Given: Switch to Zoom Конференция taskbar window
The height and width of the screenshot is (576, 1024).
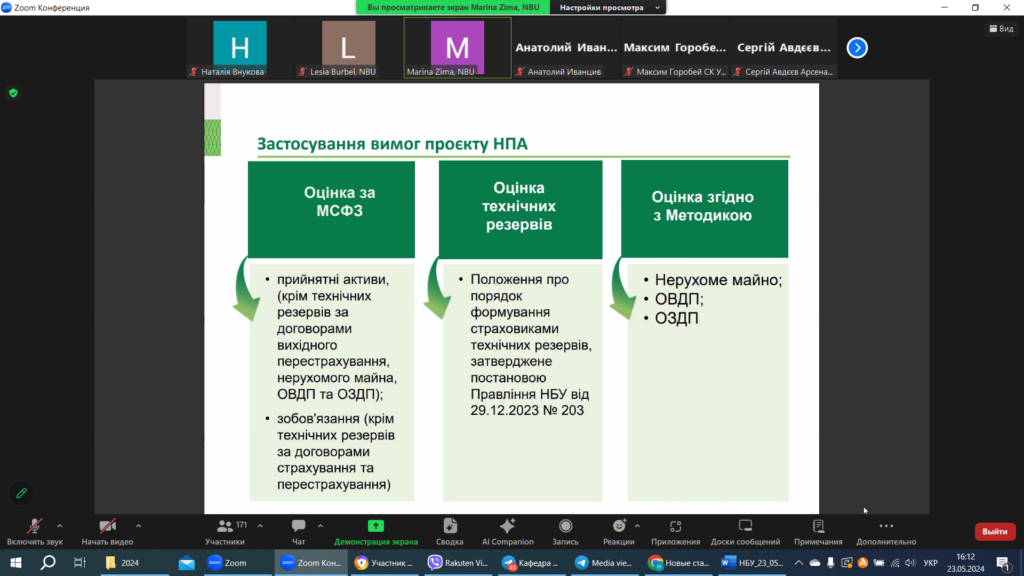Looking at the screenshot, I should pos(311,562).
